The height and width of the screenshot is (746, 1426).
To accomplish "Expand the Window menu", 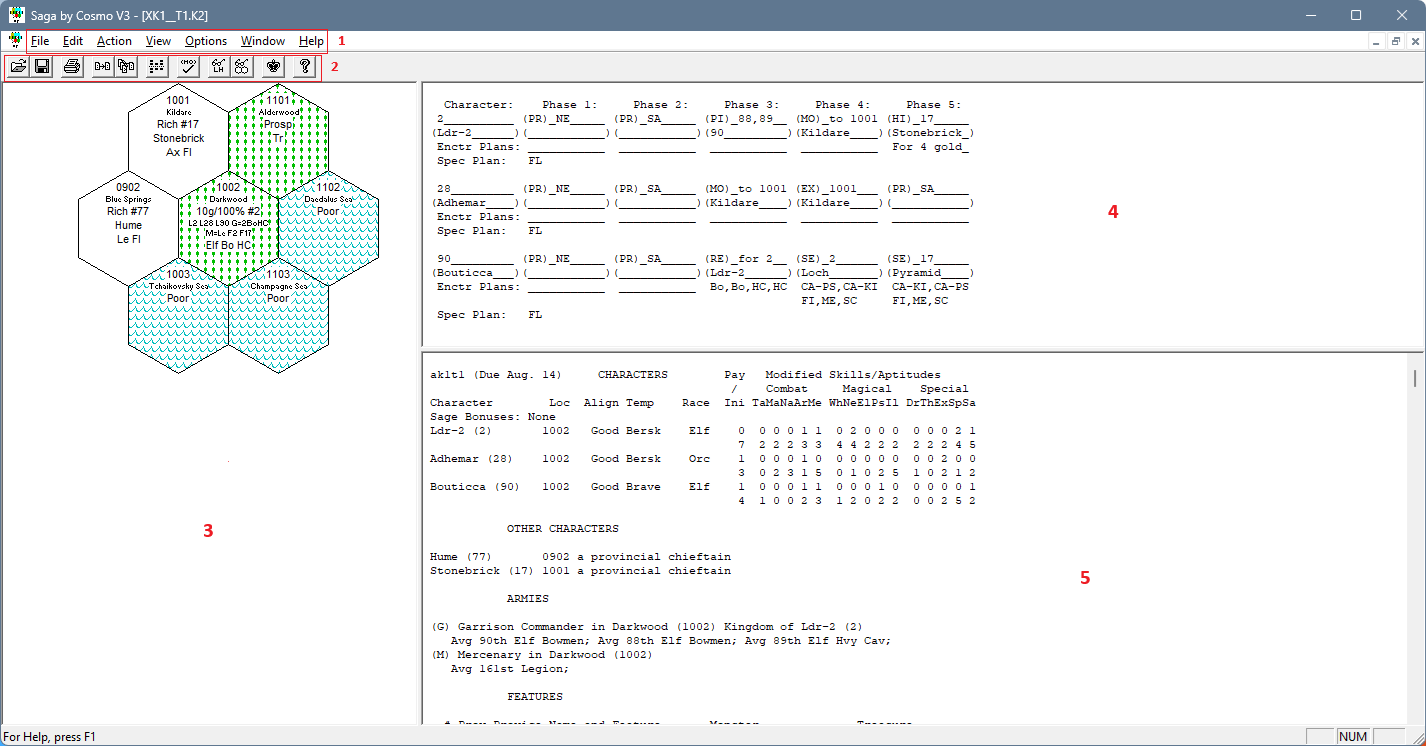I will pos(263,41).
